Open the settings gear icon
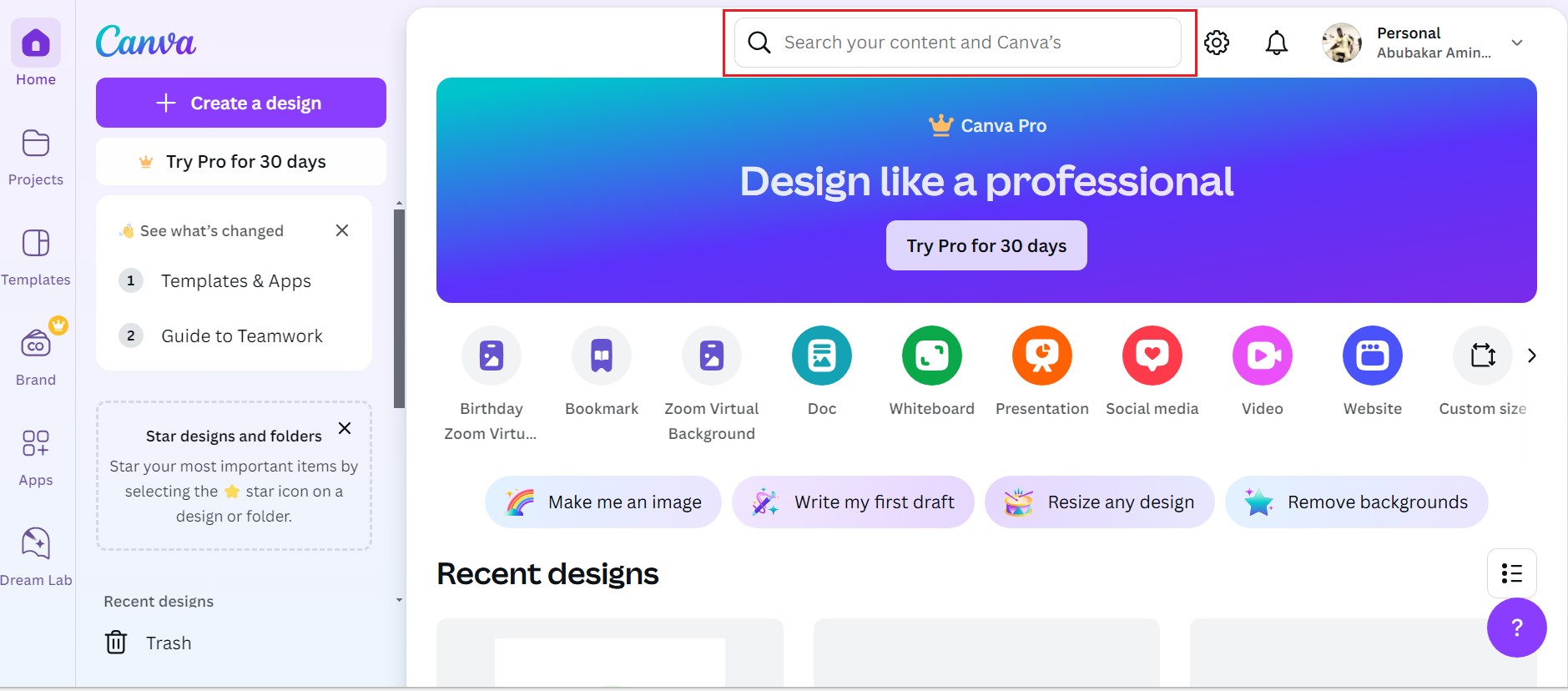This screenshot has height=691, width=1568. (x=1217, y=43)
